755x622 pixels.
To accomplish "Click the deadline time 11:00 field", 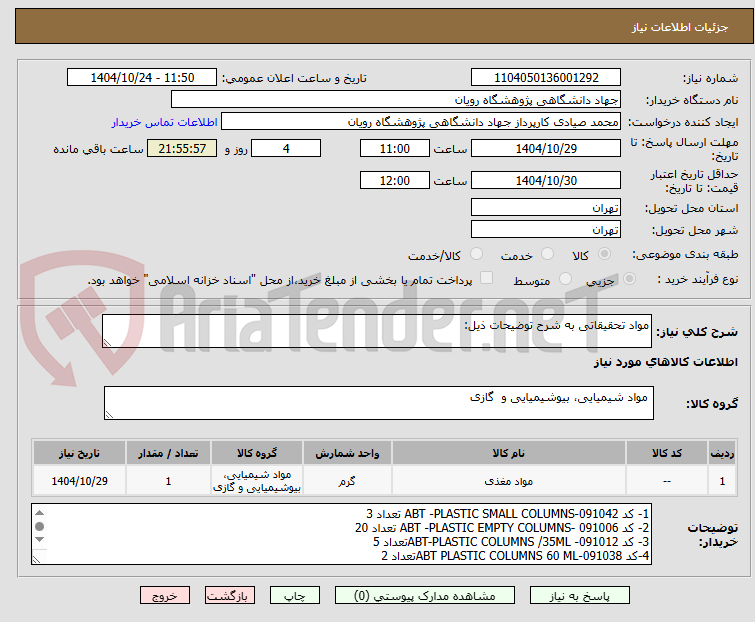I will click(395, 148).
